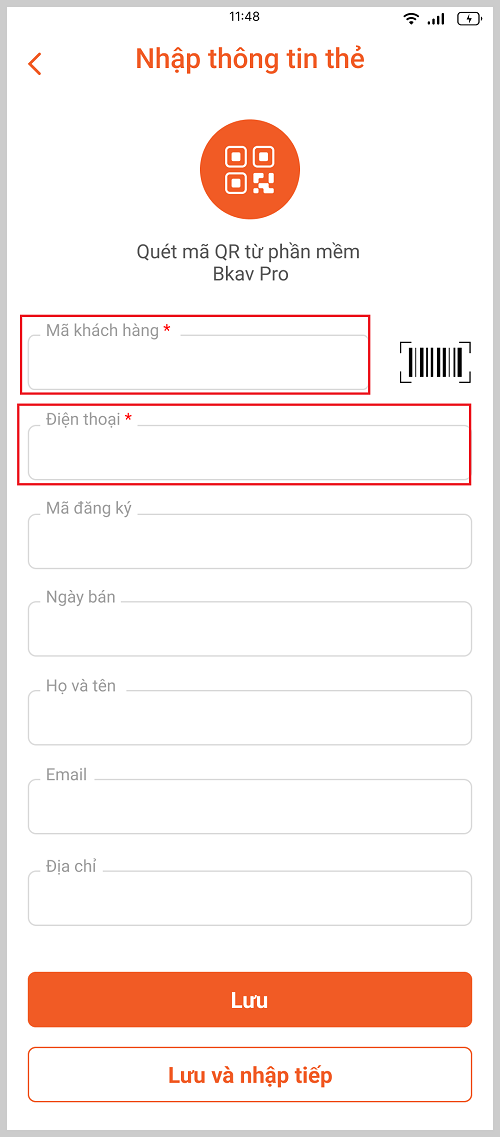Click the Mã khách hàng label
The height and width of the screenshot is (1137, 500).
pyautogui.click(x=102, y=331)
